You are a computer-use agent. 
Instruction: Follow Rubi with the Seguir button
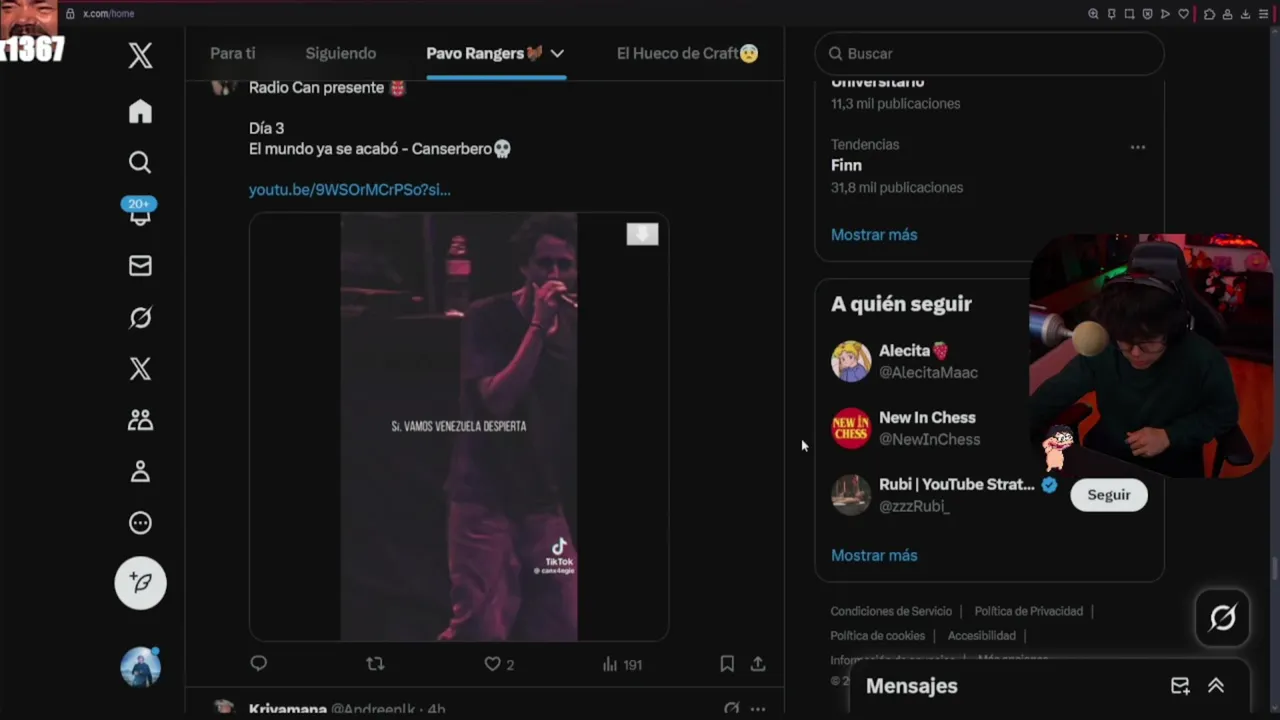pos(1109,495)
